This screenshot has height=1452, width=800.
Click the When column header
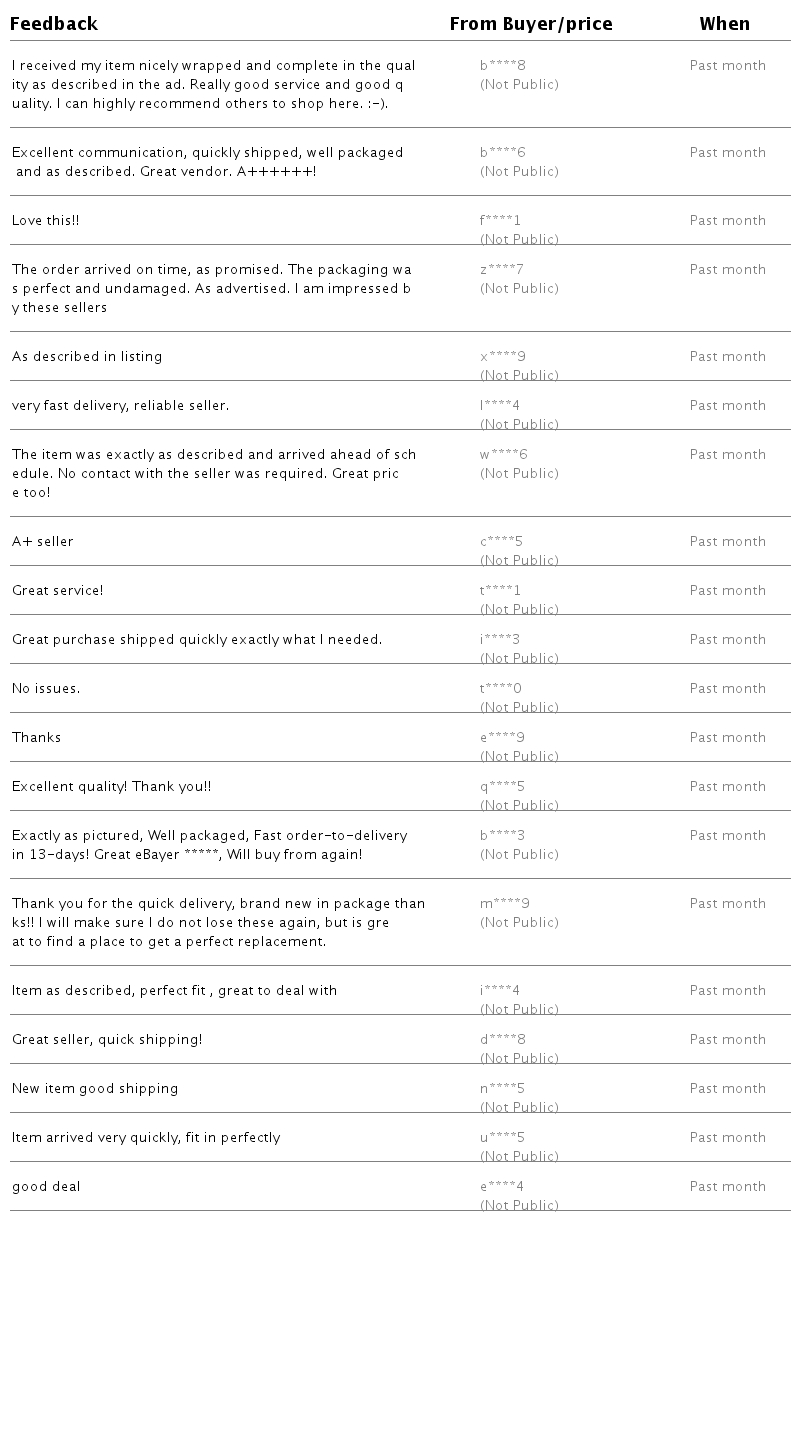tap(725, 24)
